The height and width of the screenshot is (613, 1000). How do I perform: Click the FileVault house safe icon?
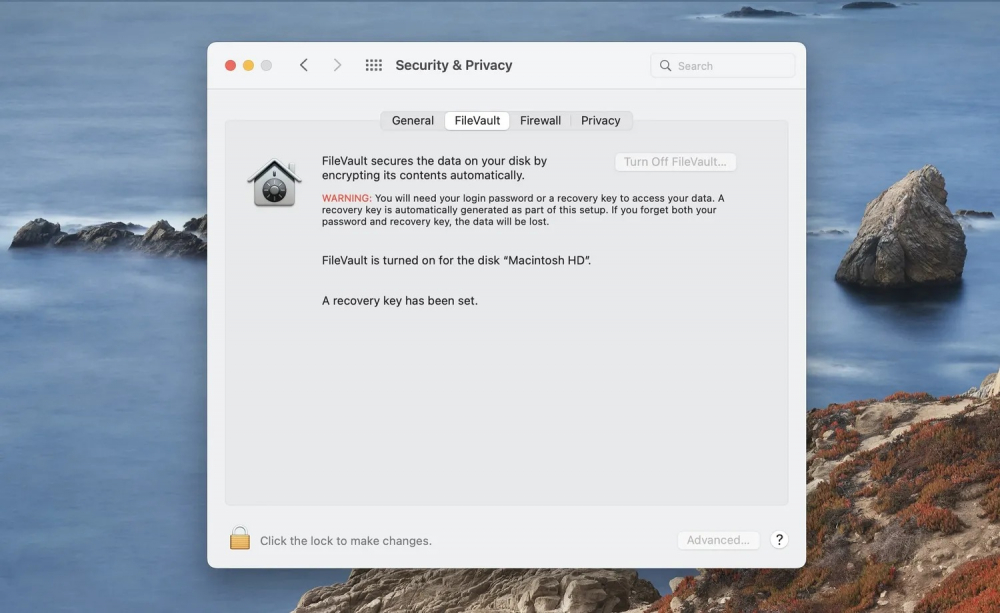pos(274,183)
